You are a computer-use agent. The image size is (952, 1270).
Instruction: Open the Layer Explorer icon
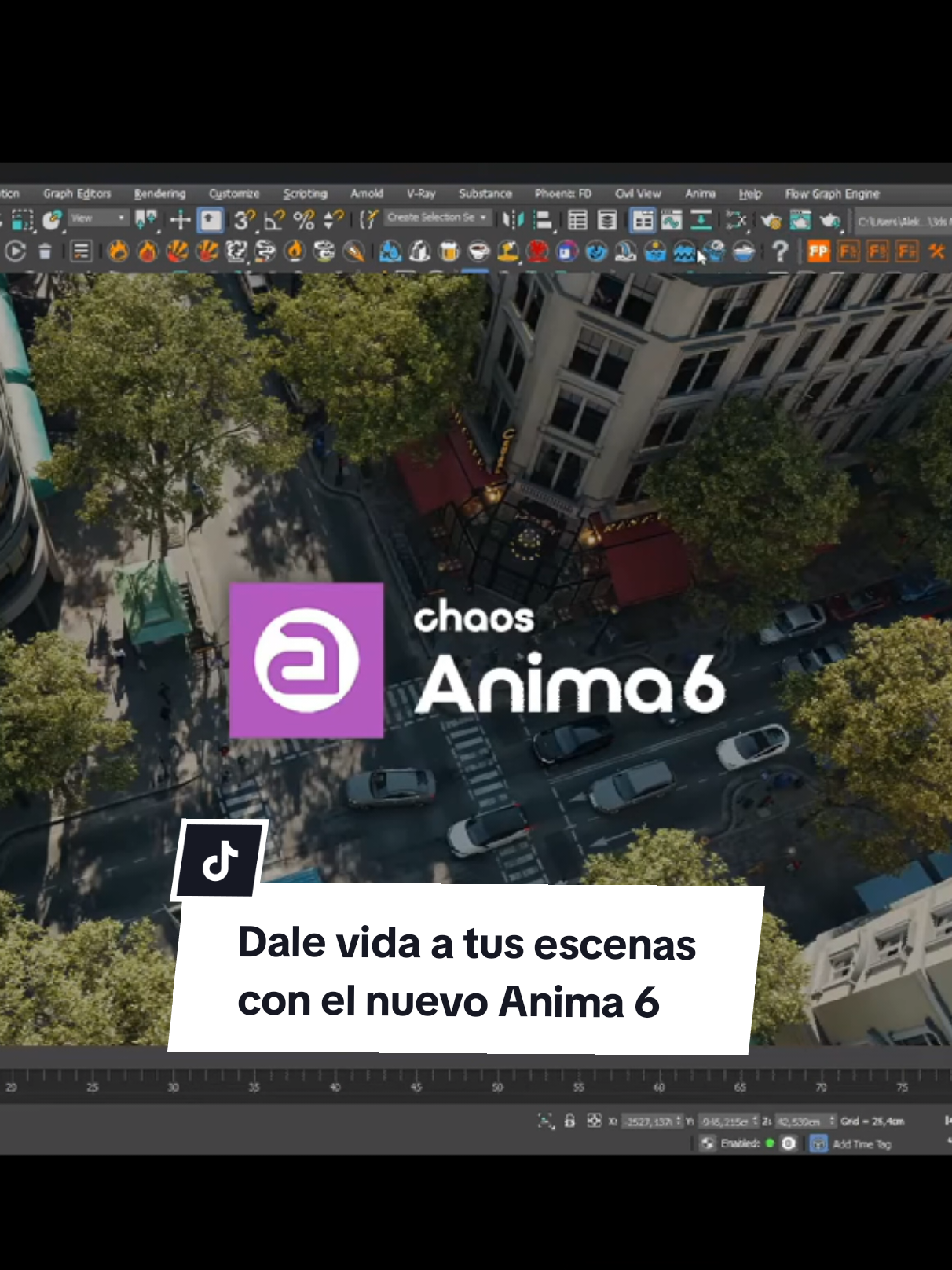click(x=607, y=221)
